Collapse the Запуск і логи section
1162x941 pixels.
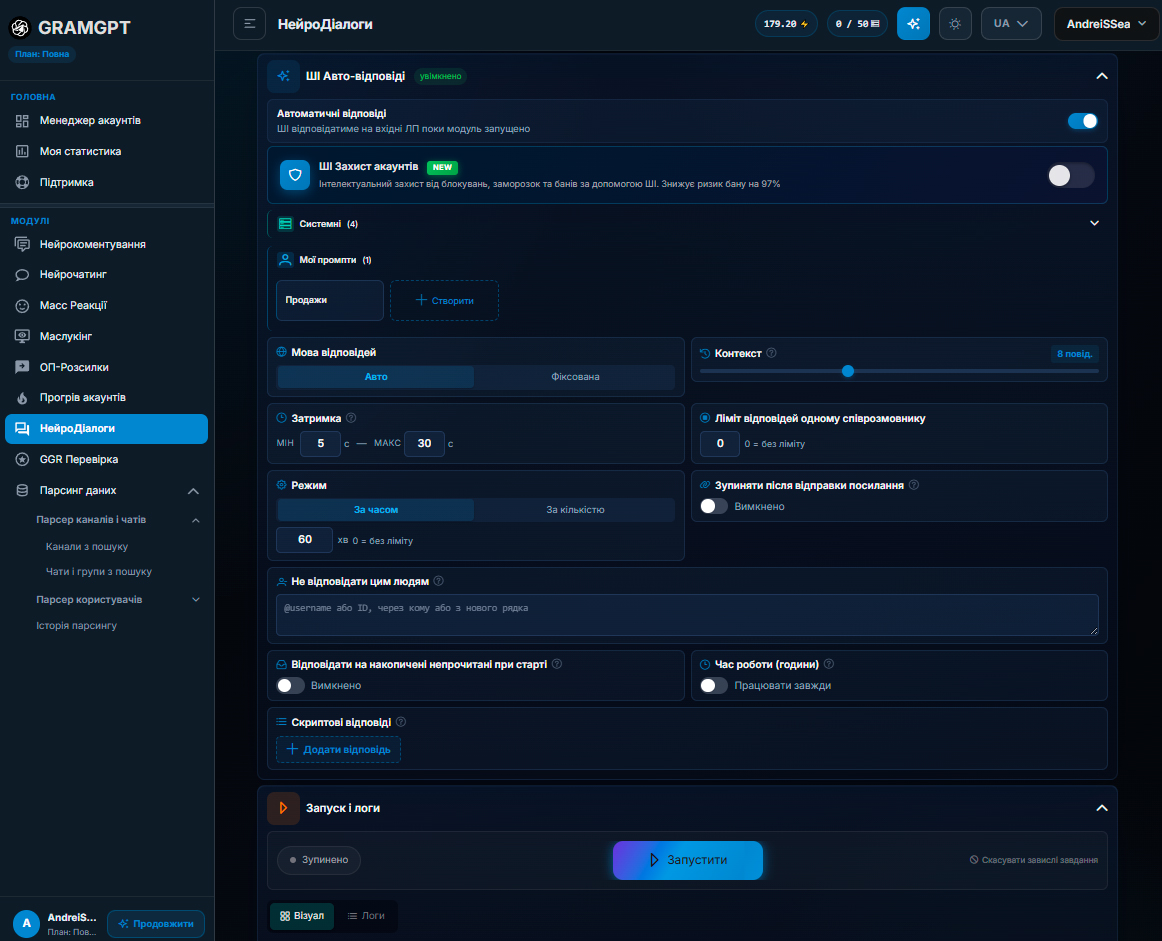click(1101, 808)
